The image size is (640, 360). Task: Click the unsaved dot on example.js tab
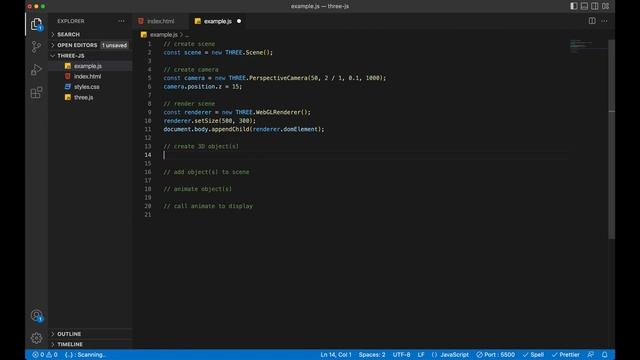click(x=239, y=21)
